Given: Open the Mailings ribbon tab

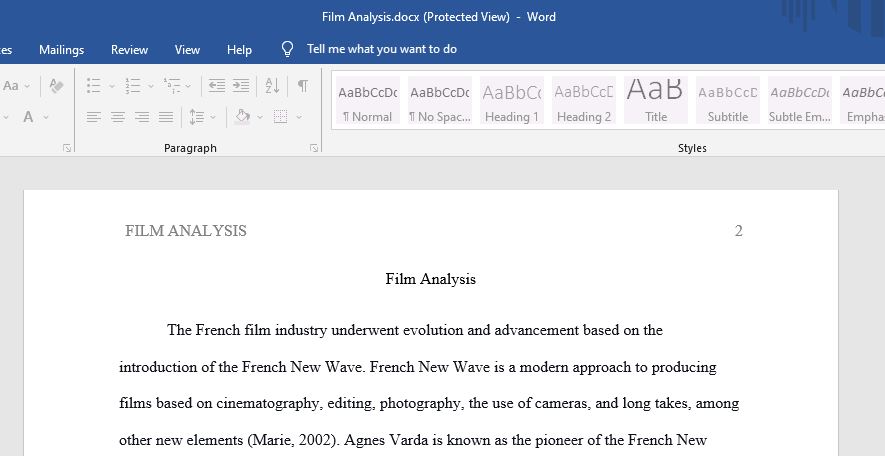Looking at the screenshot, I should coord(62,50).
